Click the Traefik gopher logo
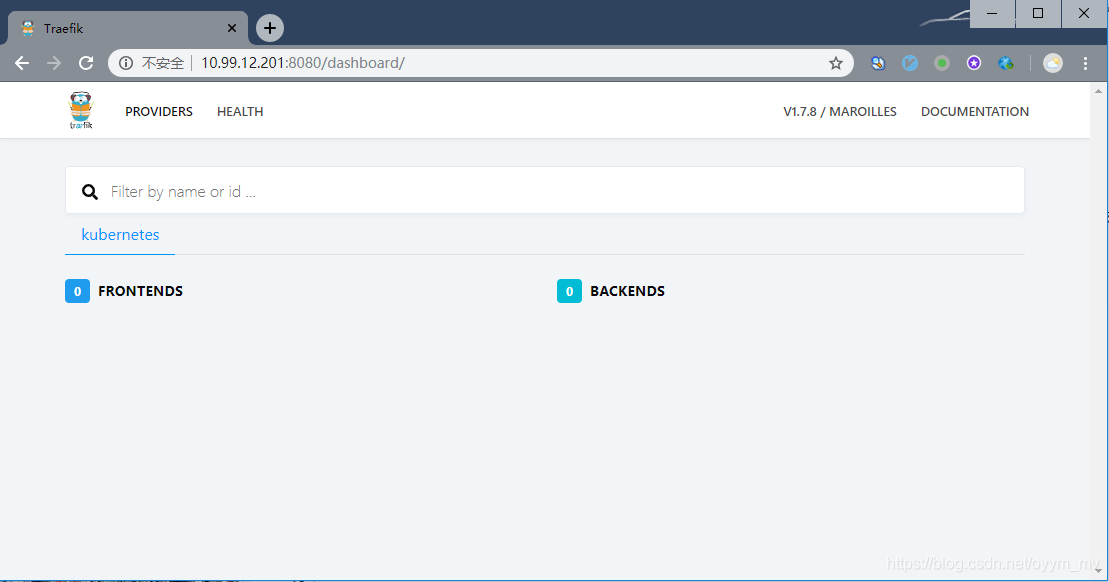Image resolution: width=1109 pixels, height=582 pixels. click(x=81, y=110)
